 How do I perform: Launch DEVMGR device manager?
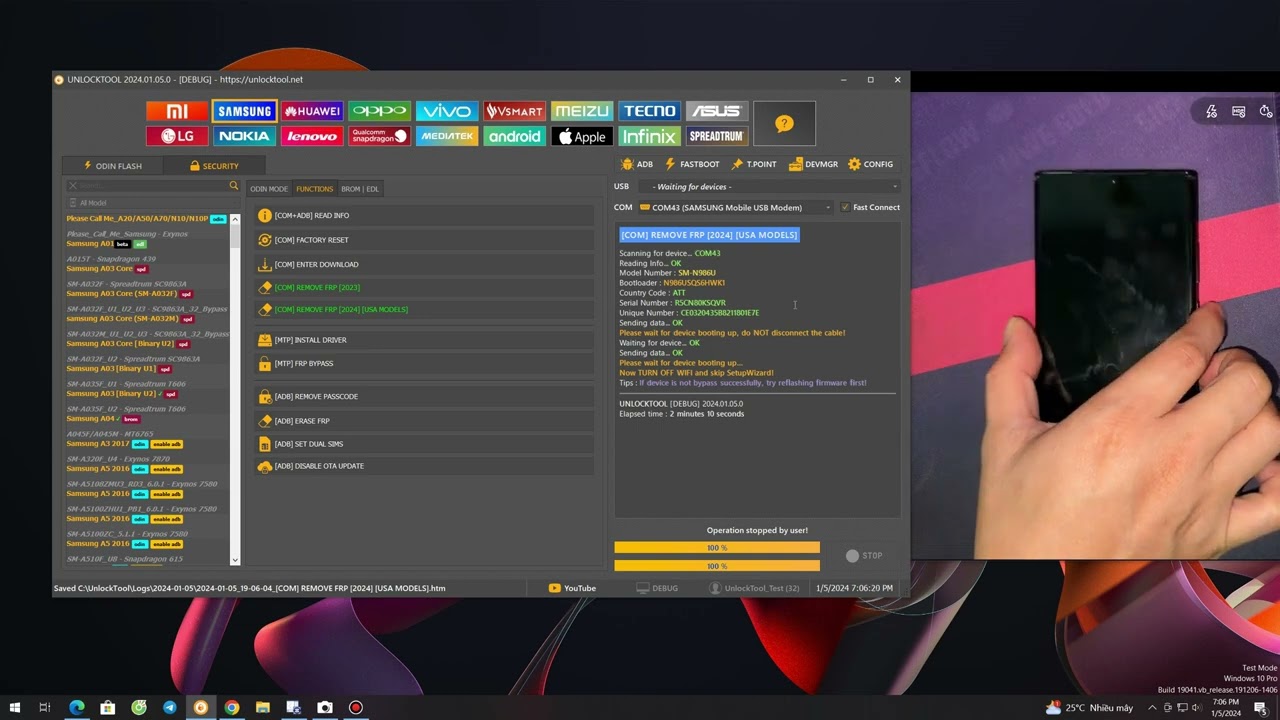pos(813,164)
